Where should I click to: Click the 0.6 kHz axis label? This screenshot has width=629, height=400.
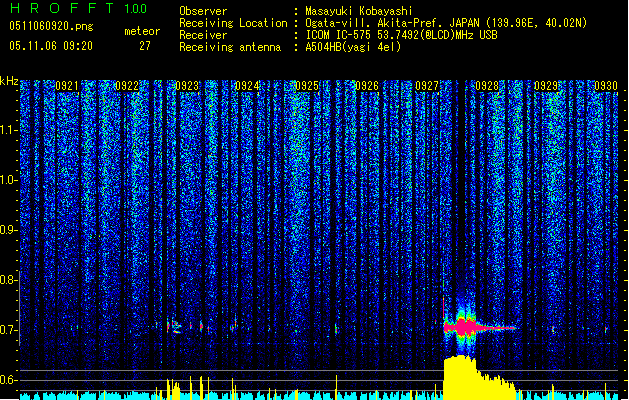point(8,380)
